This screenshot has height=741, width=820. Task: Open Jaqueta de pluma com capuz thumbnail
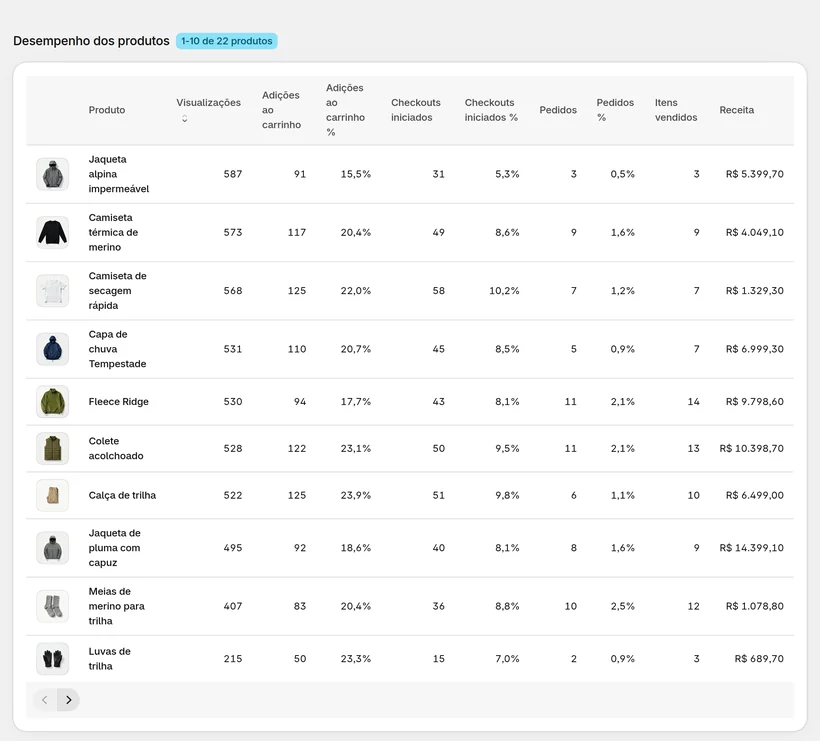click(52, 548)
